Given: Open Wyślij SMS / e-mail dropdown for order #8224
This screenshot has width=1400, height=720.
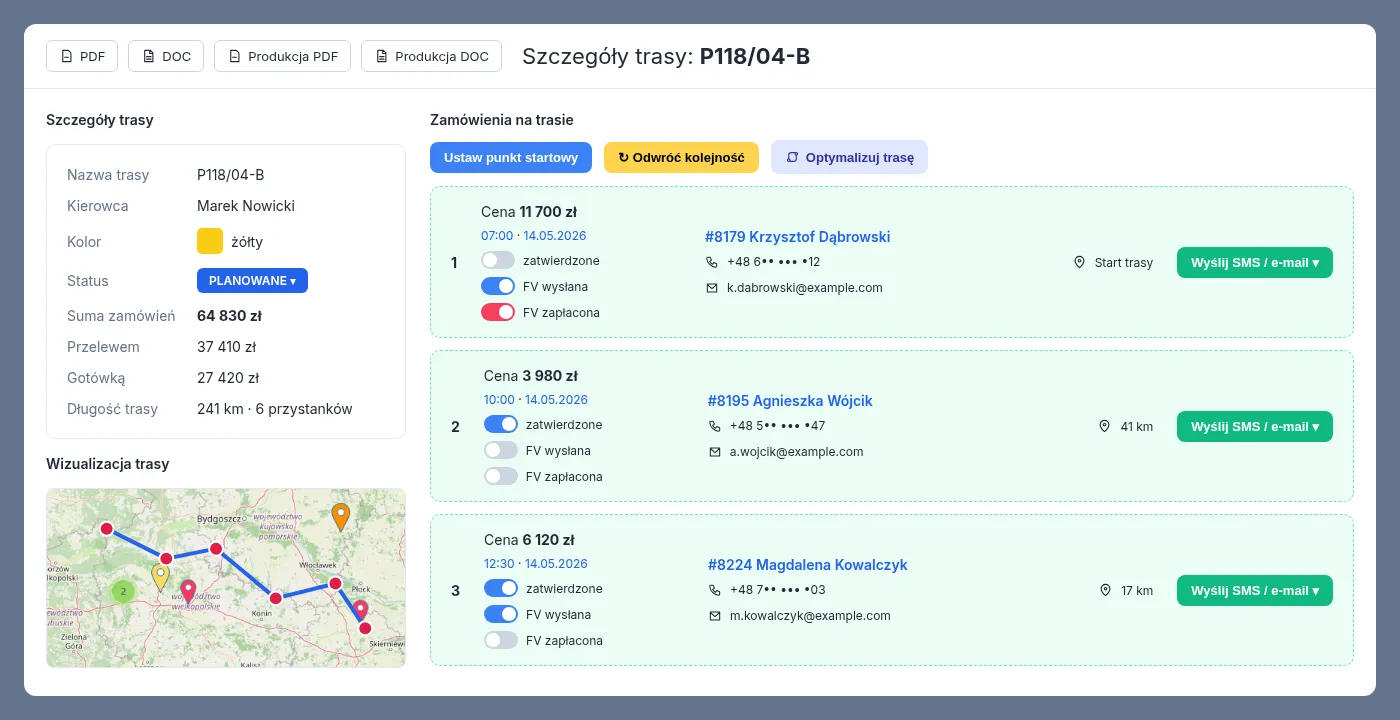Looking at the screenshot, I should 1255,590.
